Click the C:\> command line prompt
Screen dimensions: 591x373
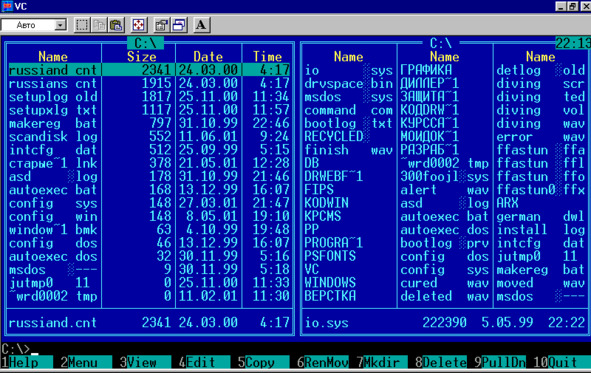pos(15,349)
